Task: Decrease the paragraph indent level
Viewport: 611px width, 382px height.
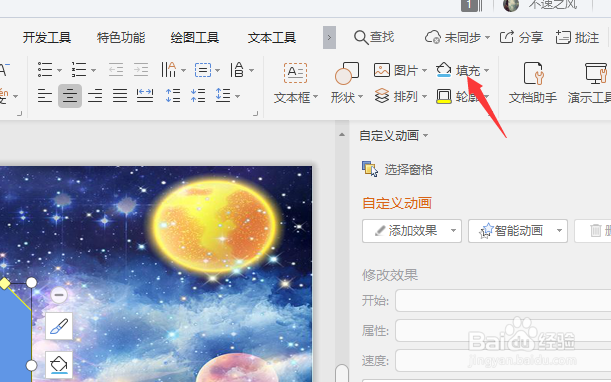Action: tap(116, 70)
